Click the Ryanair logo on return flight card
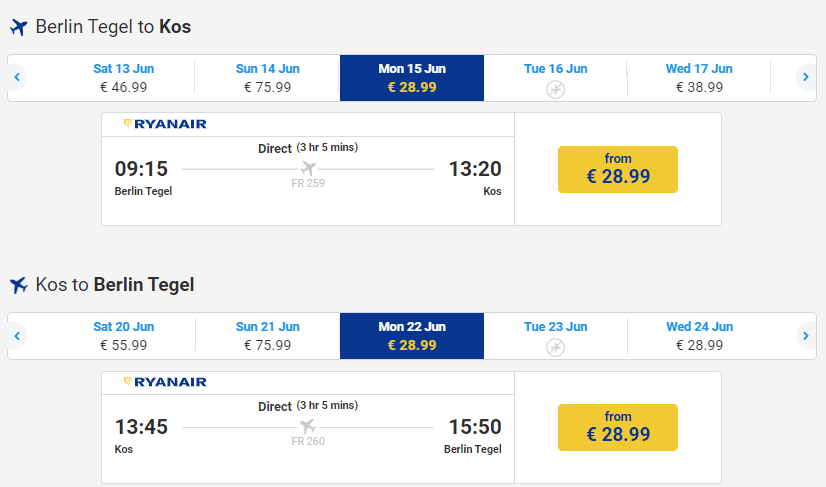Image resolution: width=826 pixels, height=487 pixels. tap(165, 382)
